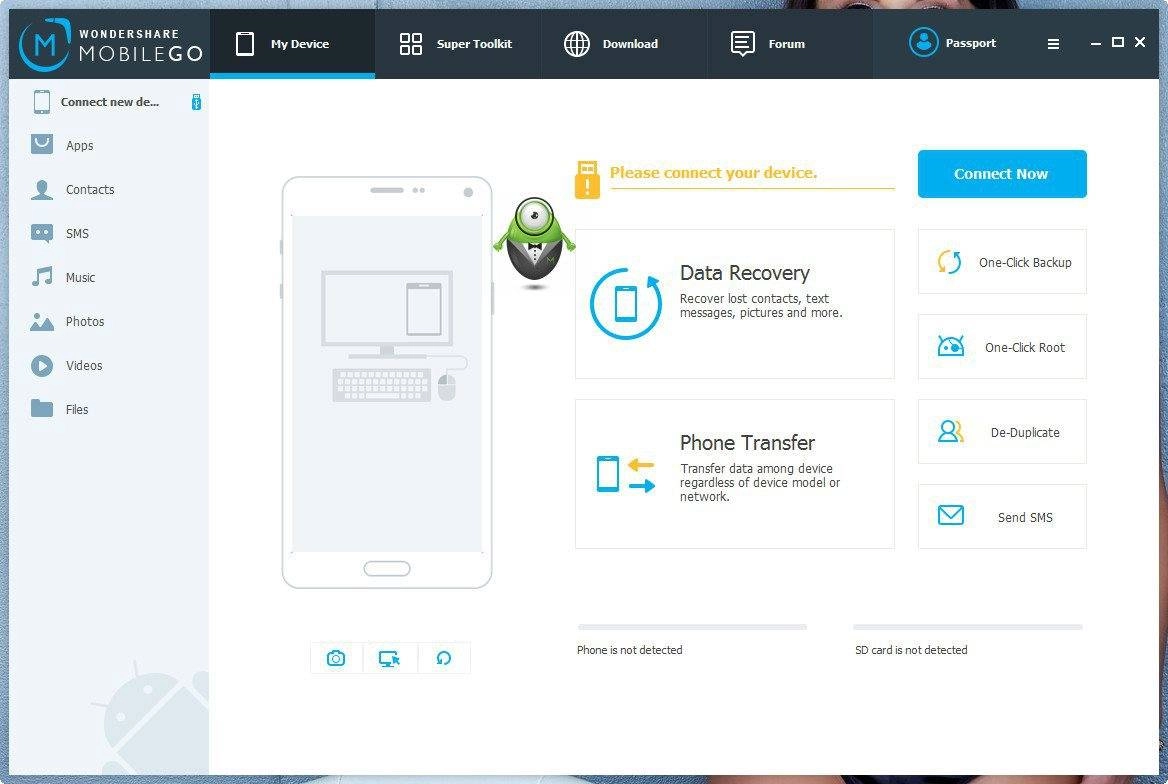
Task: Open Videos in sidebar
Action: (109, 365)
